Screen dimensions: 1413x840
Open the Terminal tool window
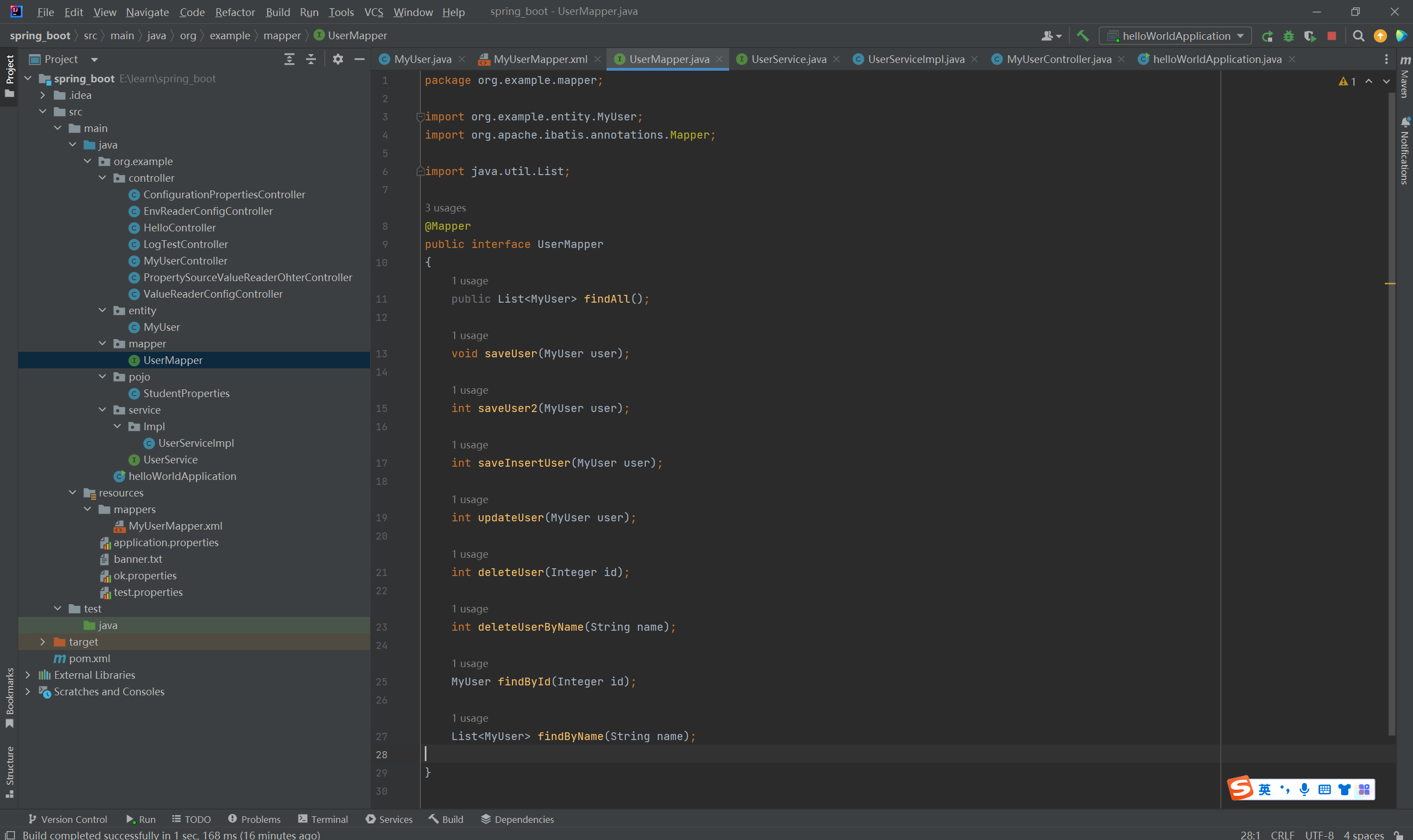323,819
